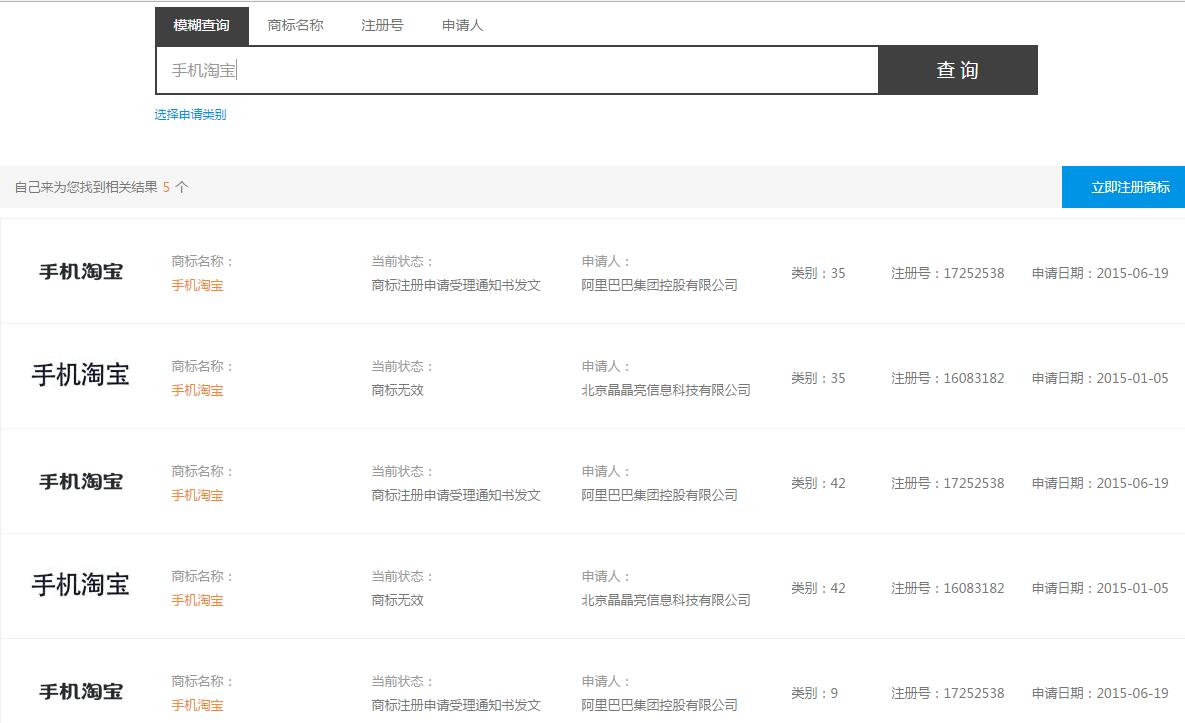Image resolution: width=1185 pixels, height=723 pixels.
Task: Select 申请日期：2015-06-19 in class 42 row
Action: click(x=1100, y=484)
